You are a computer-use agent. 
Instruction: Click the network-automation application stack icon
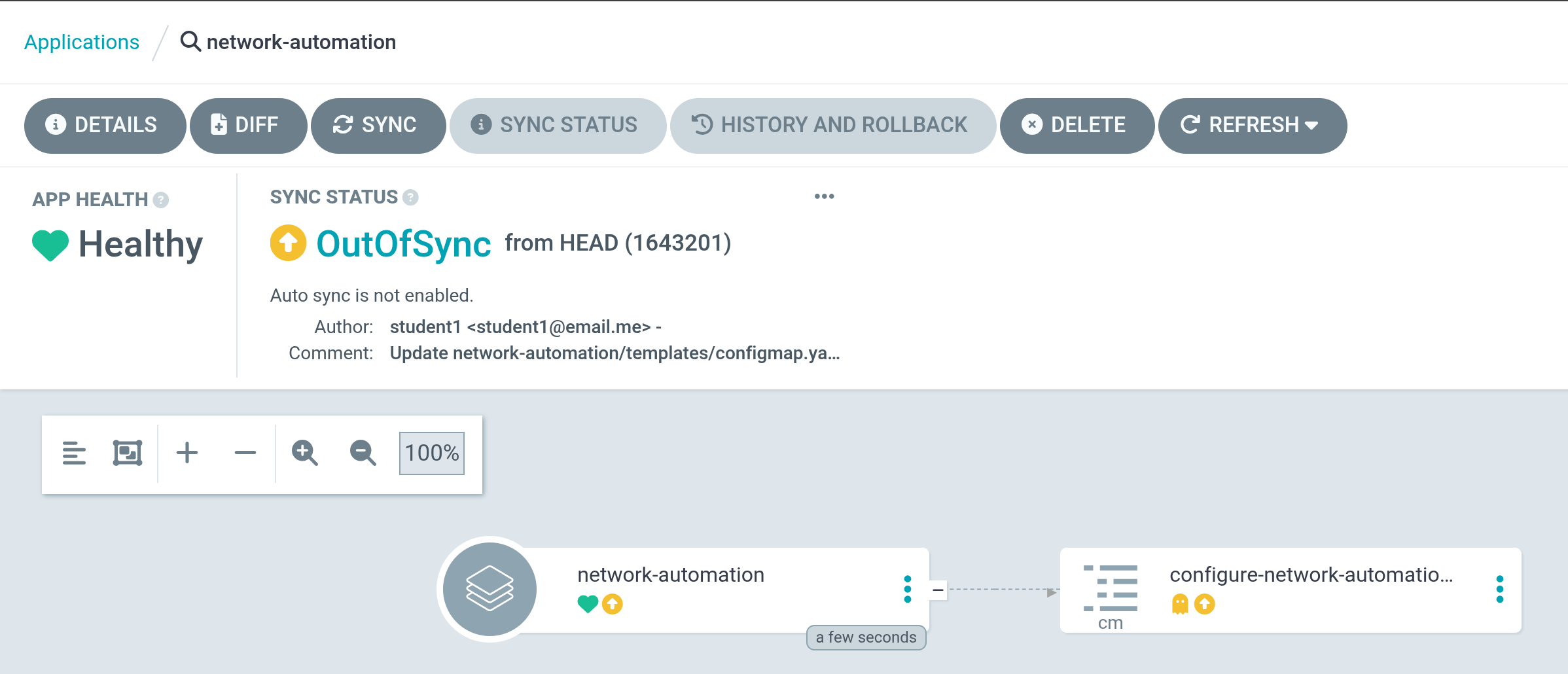pos(490,589)
